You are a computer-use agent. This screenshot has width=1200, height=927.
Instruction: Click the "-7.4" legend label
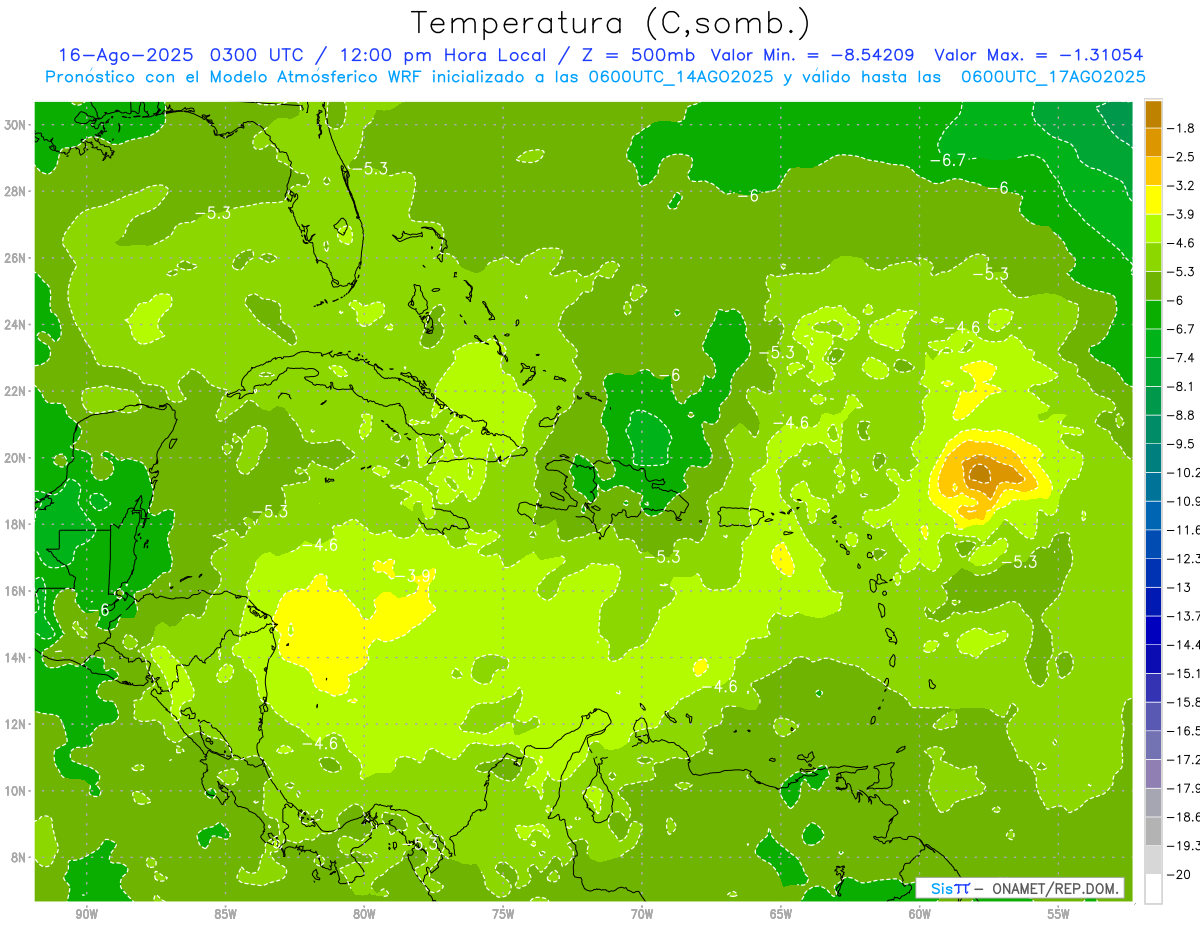coord(1183,358)
